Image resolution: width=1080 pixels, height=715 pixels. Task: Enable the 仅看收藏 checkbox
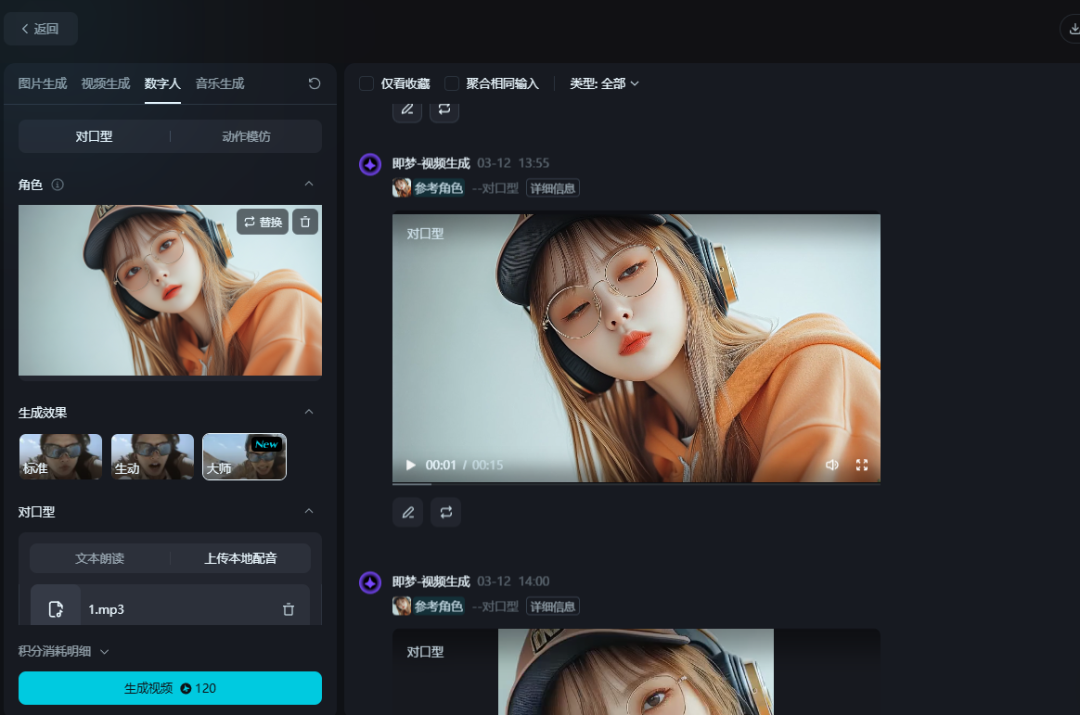coord(366,83)
